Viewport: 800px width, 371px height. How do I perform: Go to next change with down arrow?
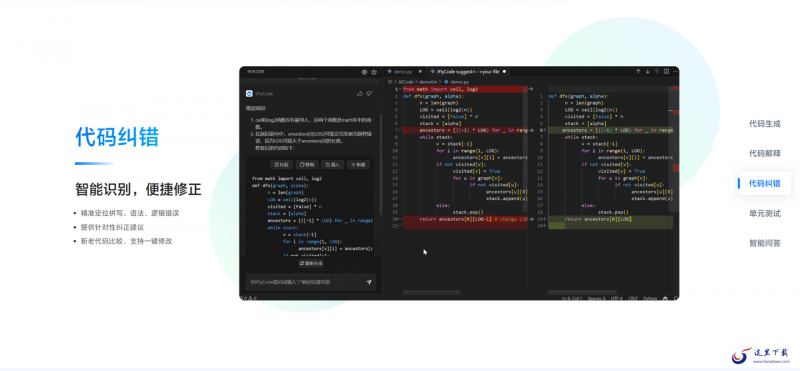[647, 71]
